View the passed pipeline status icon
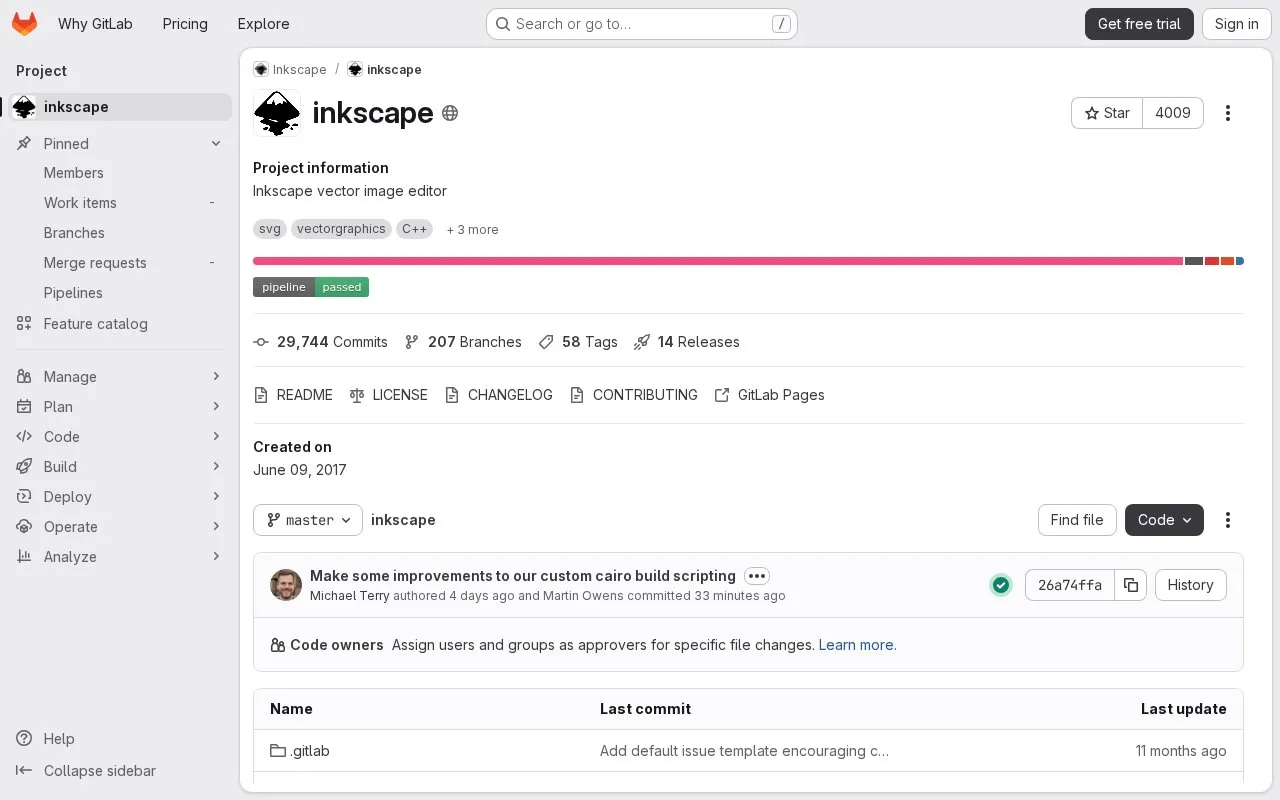 pyautogui.click(x=1001, y=585)
